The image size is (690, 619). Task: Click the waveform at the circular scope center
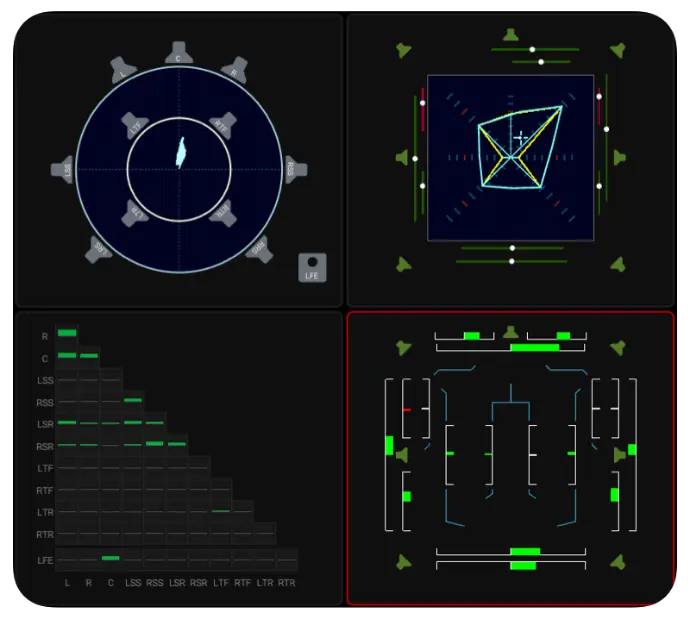click(181, 152)
